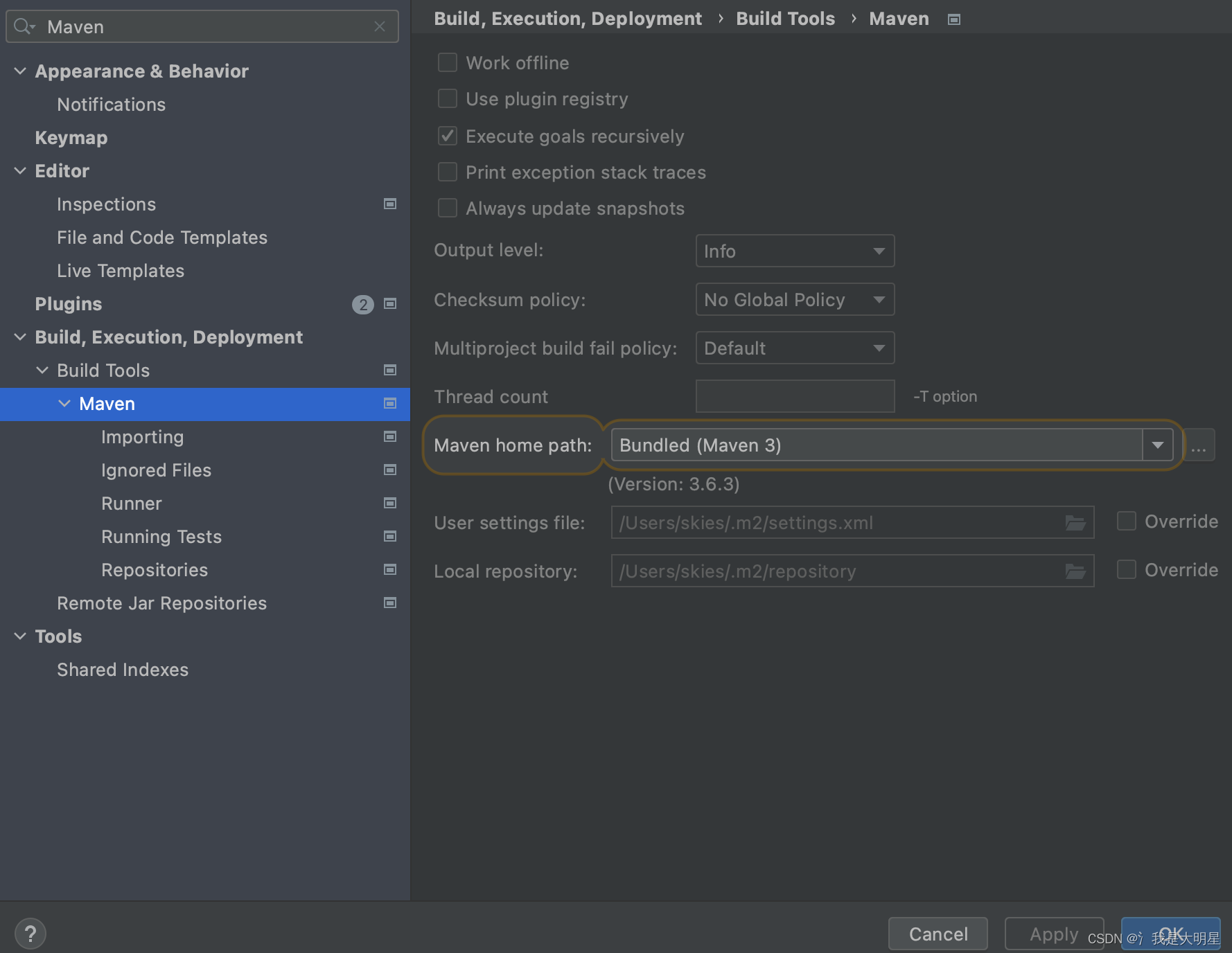This screenshot has height=953, width=1232.
Task: Collapse the Build, Execution, Deployment chevron
Action: tap(20, 337)
